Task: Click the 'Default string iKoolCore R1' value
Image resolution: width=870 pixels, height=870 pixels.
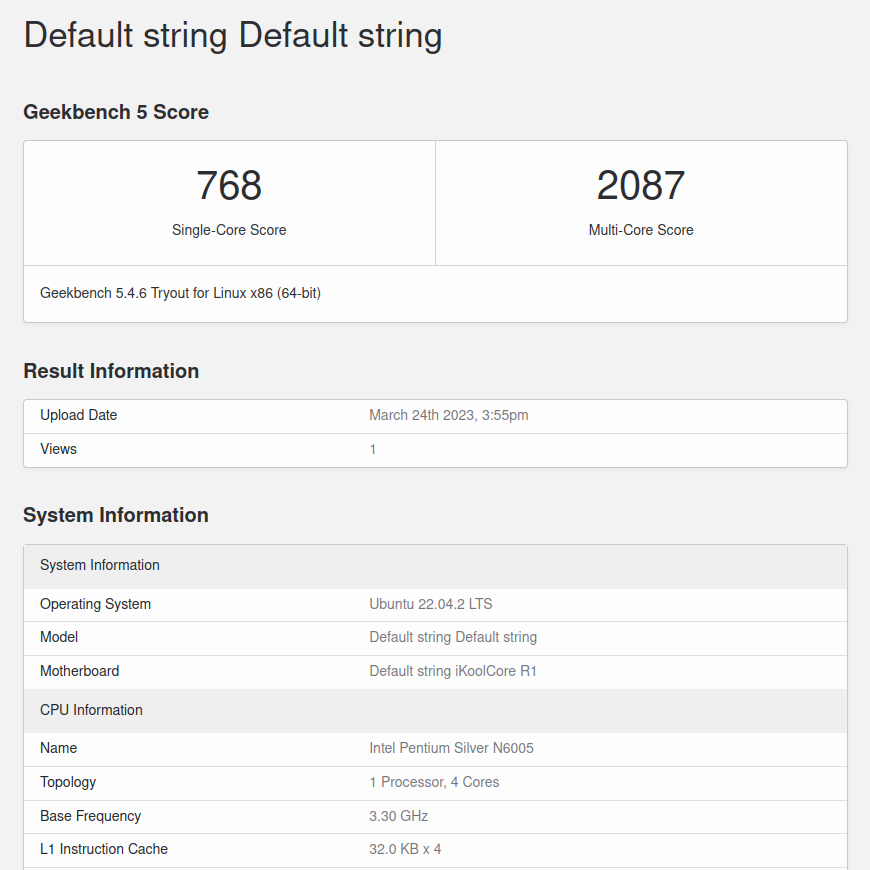Action: [453, 671]
